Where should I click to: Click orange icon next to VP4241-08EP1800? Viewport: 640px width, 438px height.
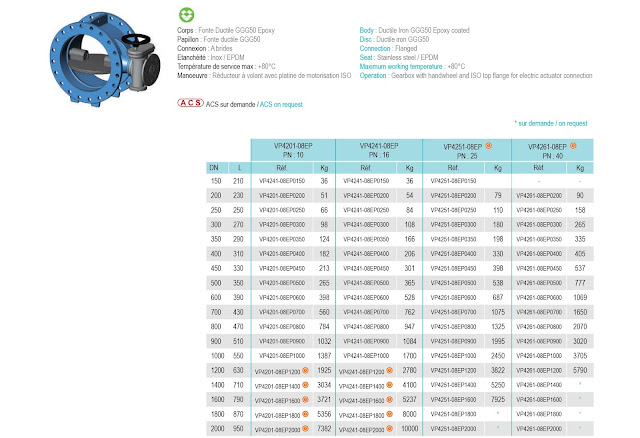389,414
